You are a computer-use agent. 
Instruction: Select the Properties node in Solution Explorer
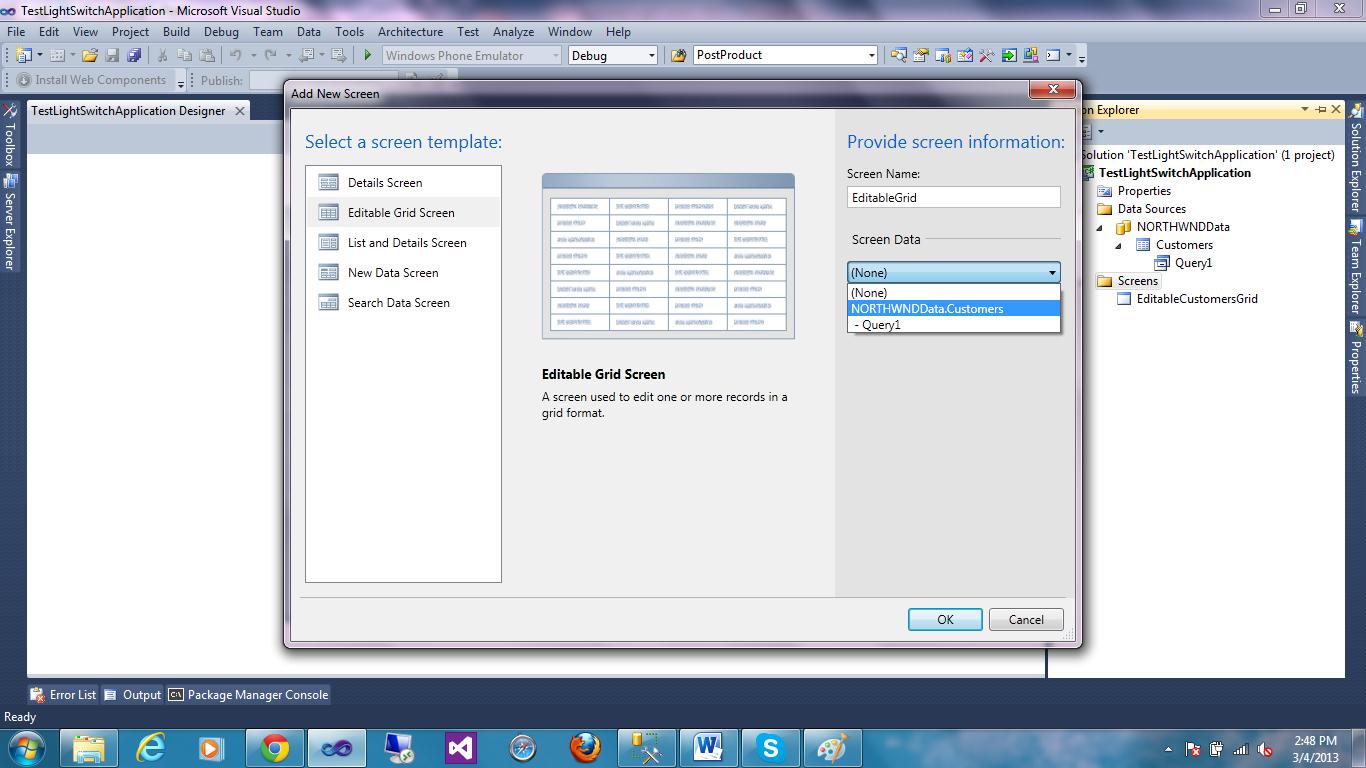(1144, 191)
